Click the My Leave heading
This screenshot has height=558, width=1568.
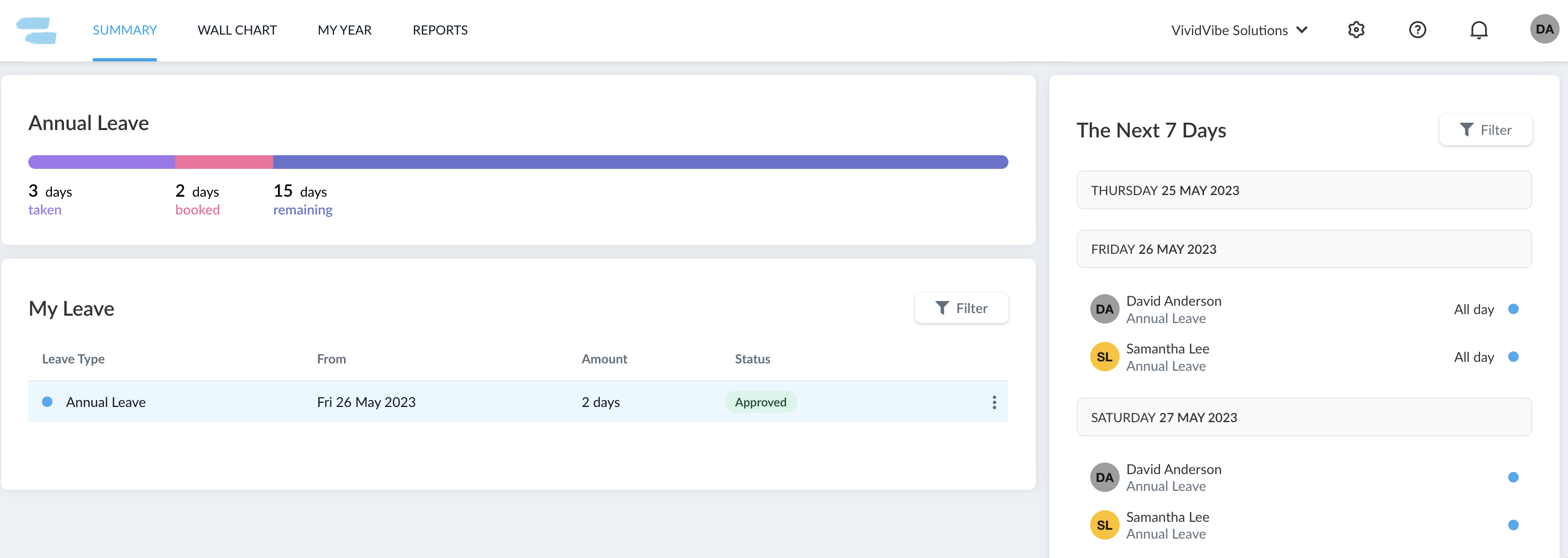click(71, 308)
